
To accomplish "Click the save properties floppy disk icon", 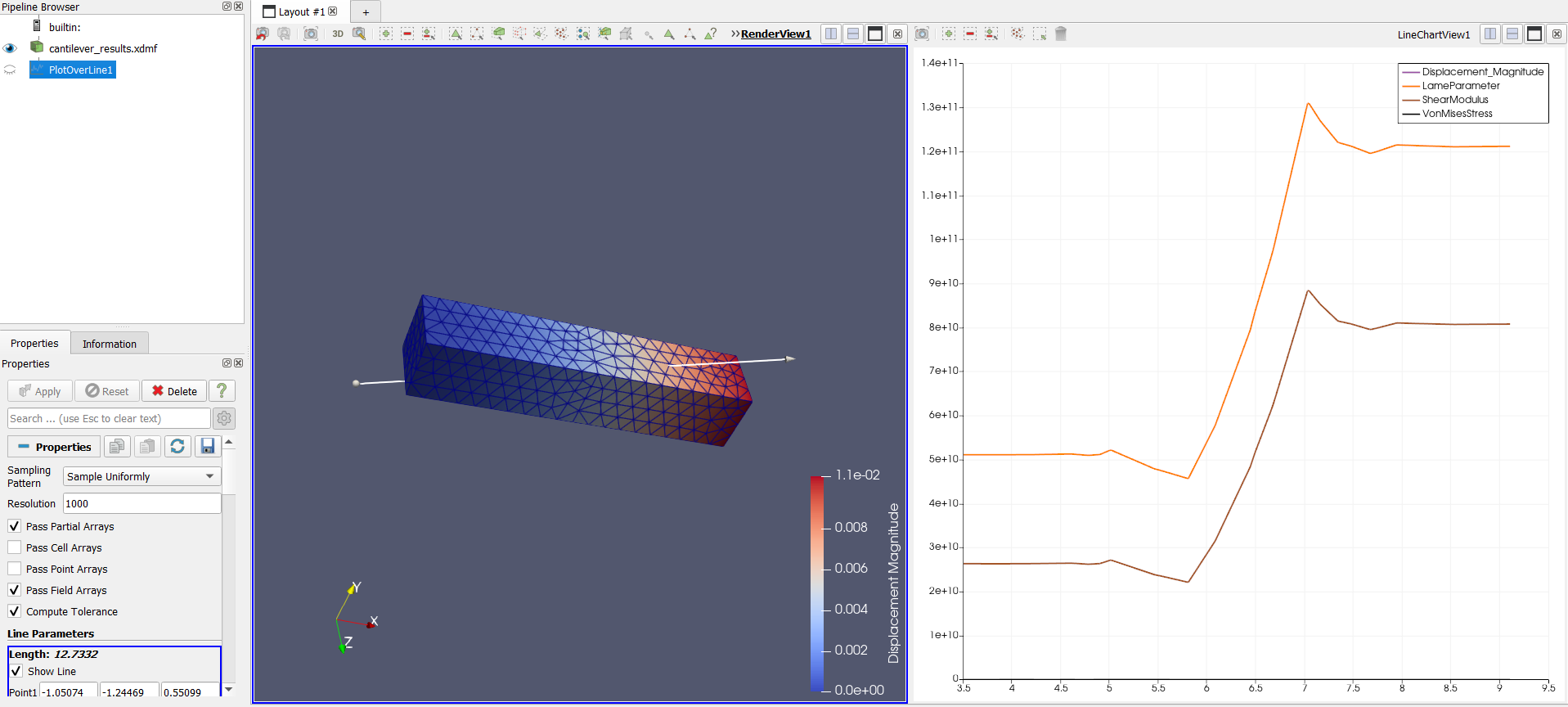I will pos(208,446).
